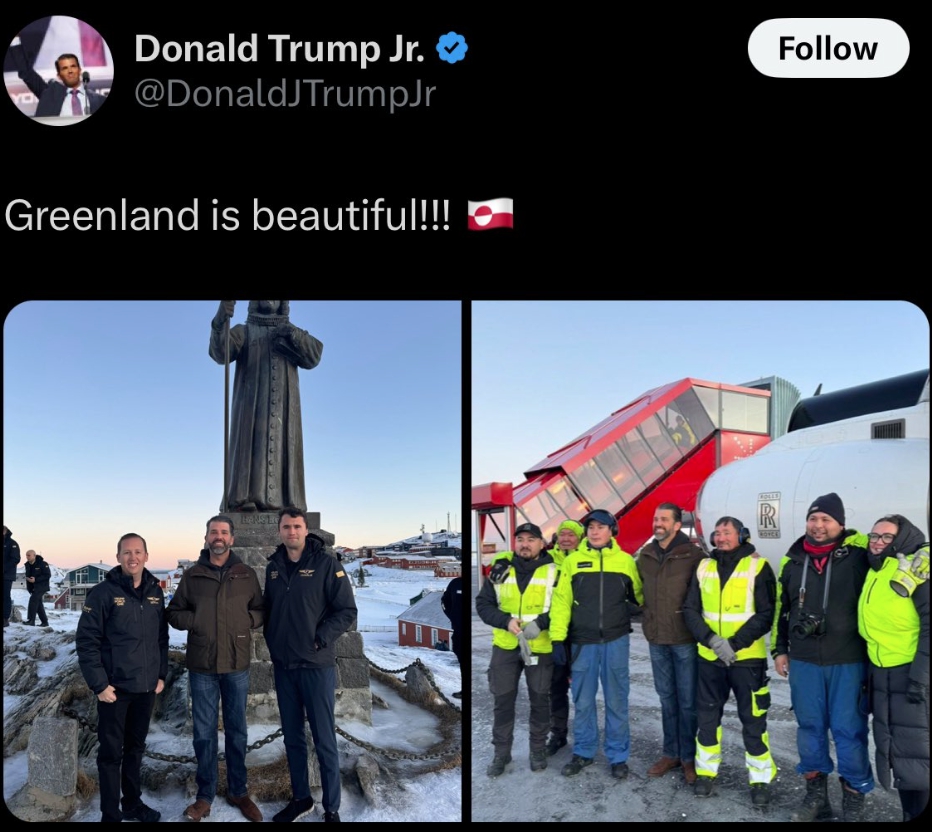Click the Greenland flag emoji
The image size is (932, 832).
tap(490, 215)
